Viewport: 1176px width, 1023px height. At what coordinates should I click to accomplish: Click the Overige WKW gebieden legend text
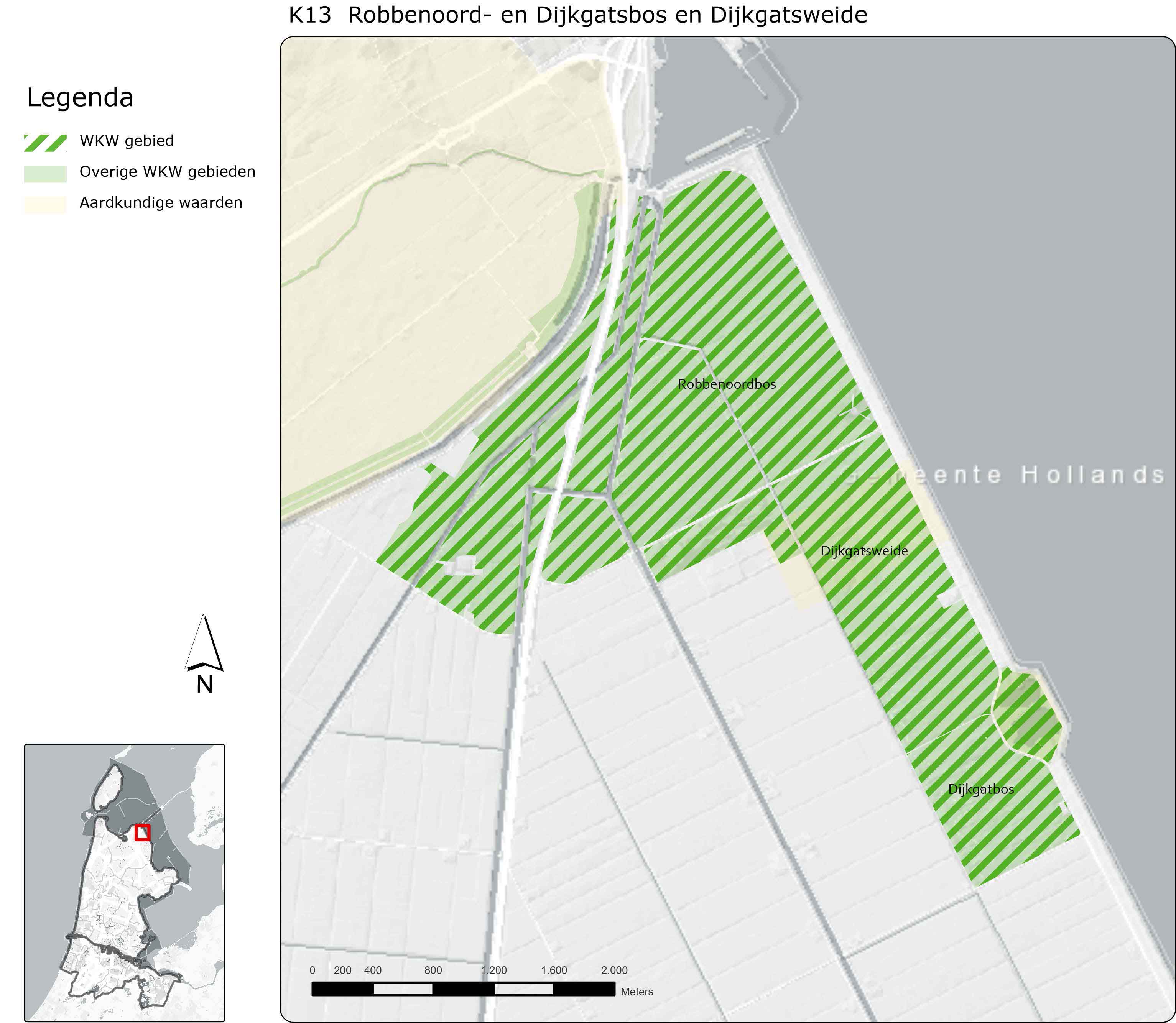coord(167,172)
